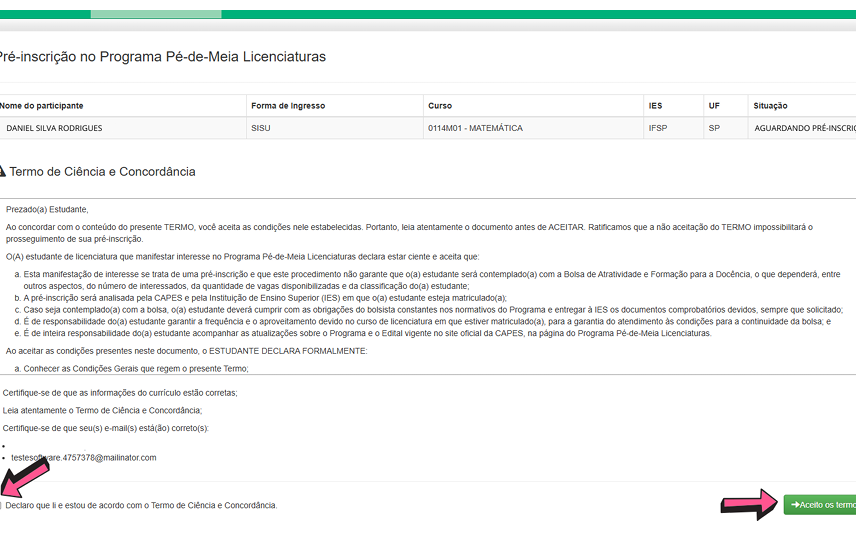Click the Curso column header
The width and height of the screenshot is (856, 544).
(440, 106)
